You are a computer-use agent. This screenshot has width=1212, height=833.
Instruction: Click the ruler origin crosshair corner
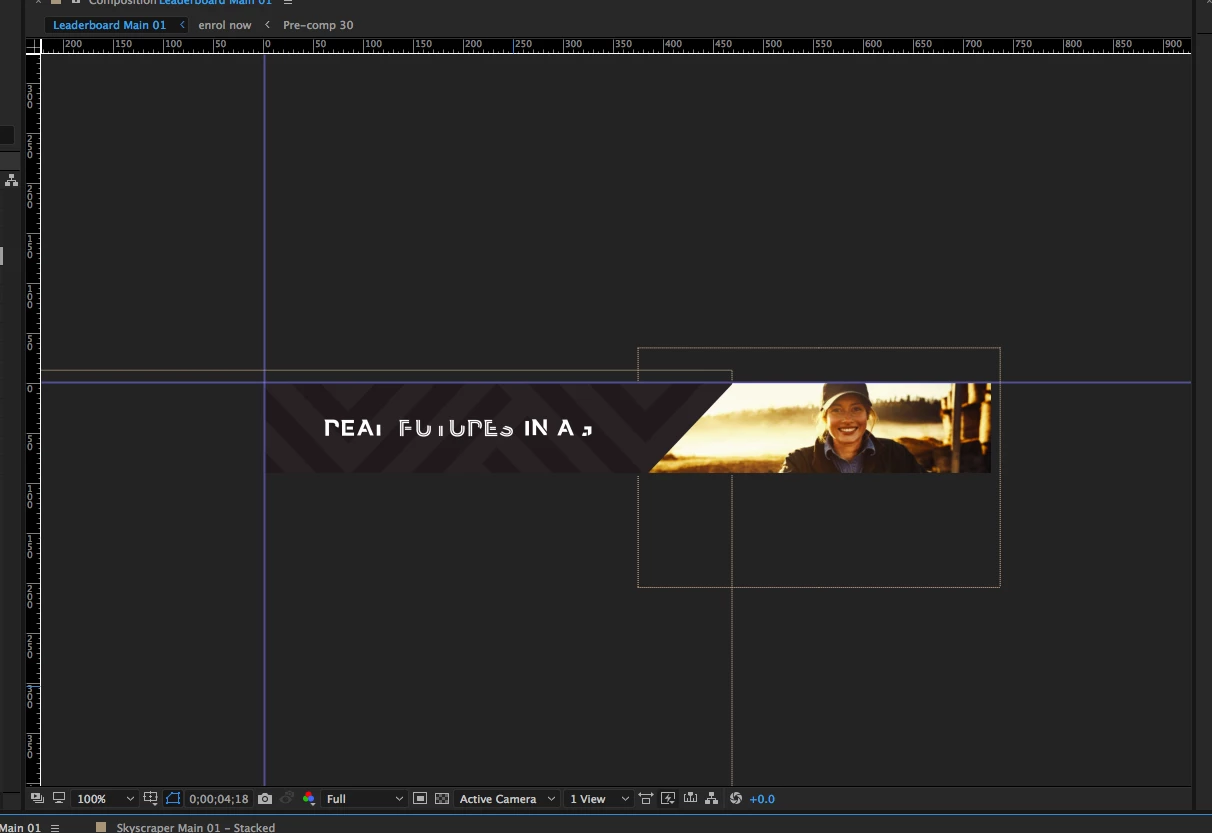[33, 45]
